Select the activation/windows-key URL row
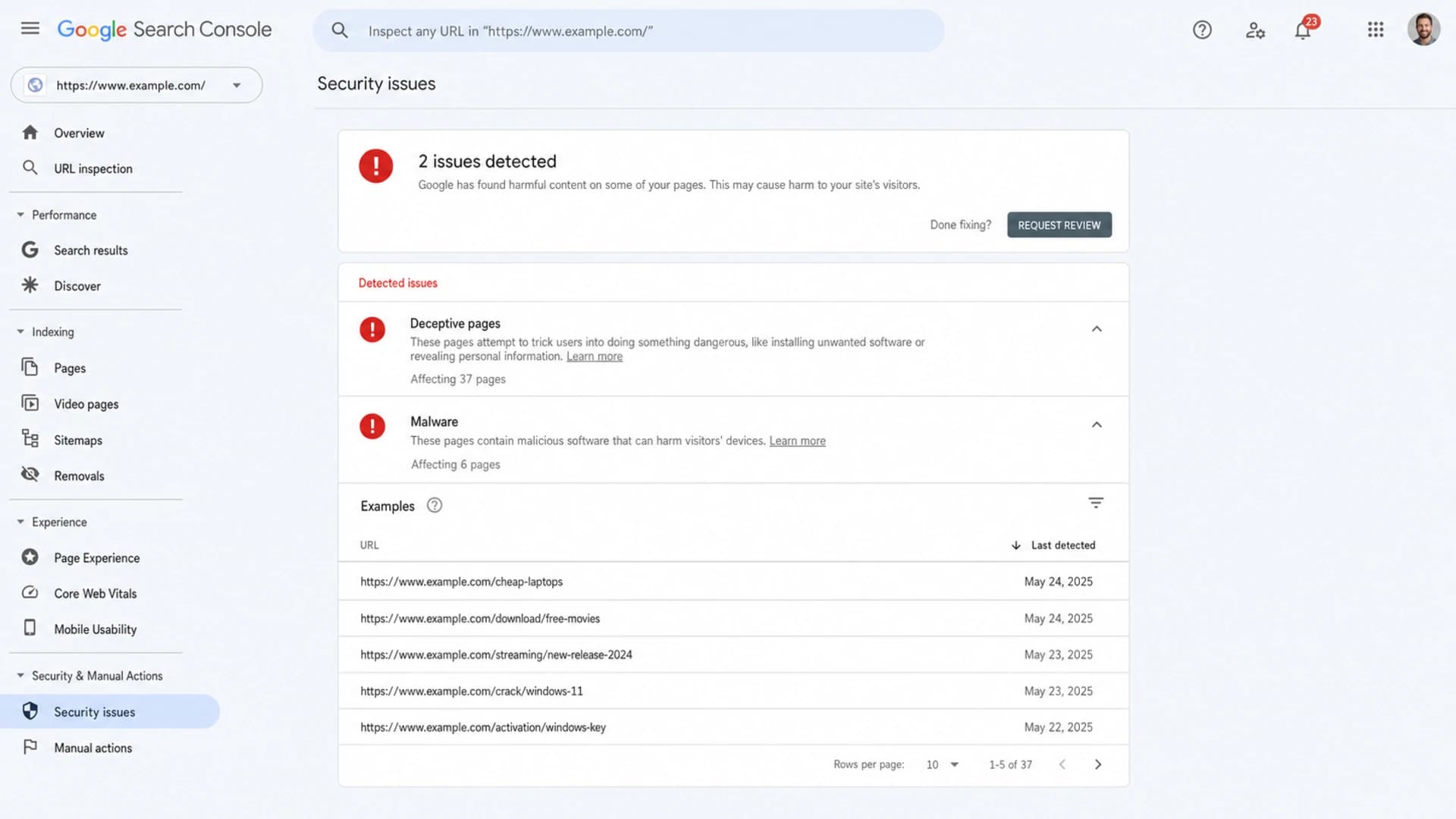The height and width of the screenshot is (819, 1456). [x=733, y=727]
